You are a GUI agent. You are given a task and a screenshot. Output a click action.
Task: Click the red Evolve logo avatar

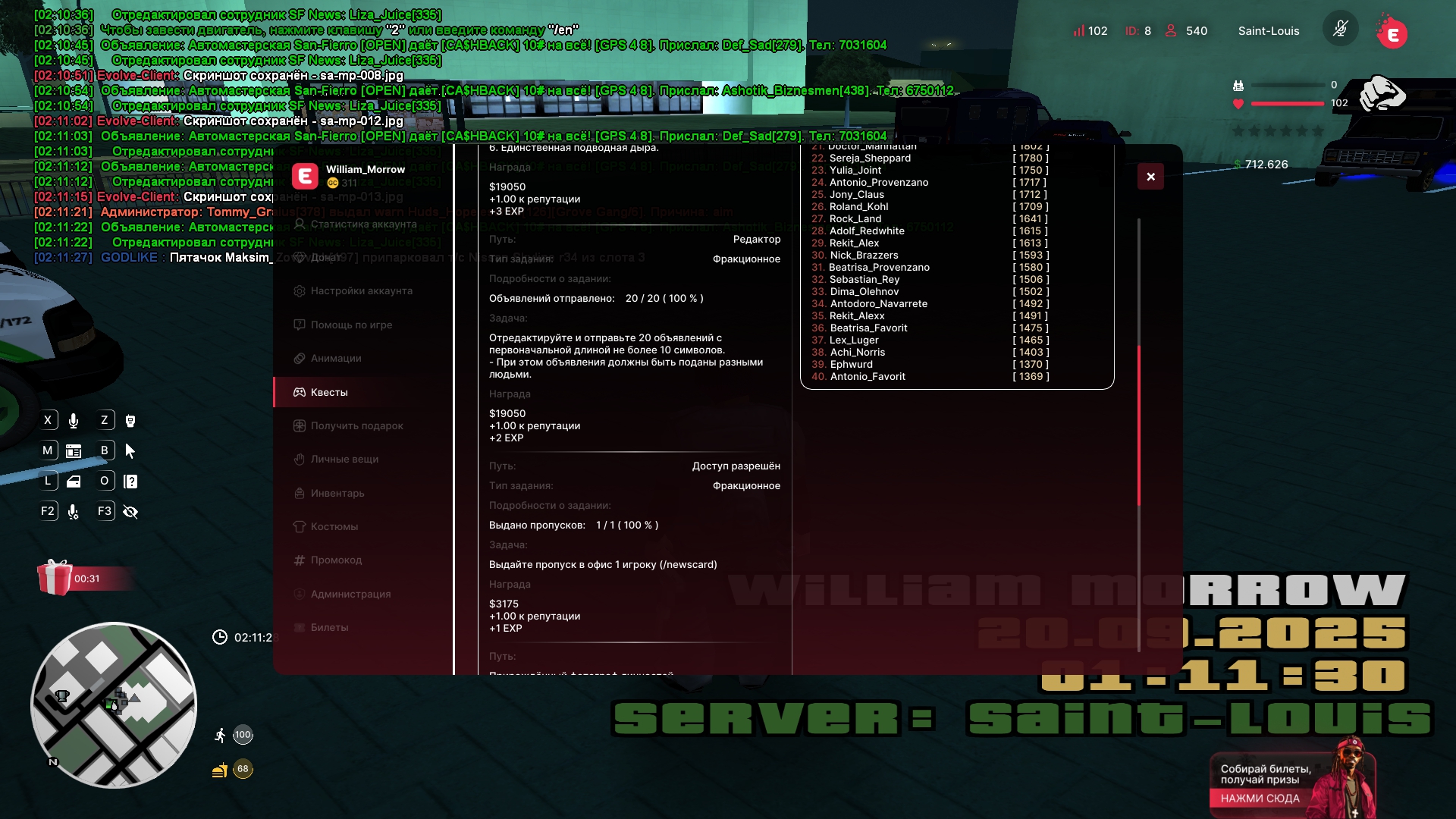coord(1392,33)
